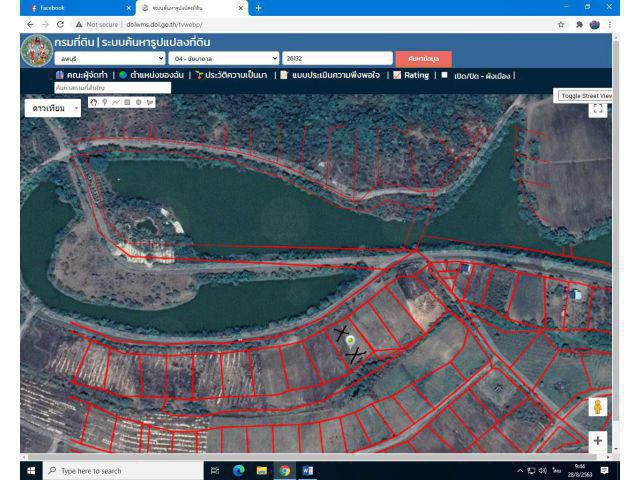Select the hand pan drawing tool
Image resolution: width=640 pixels, height=480 pixels.
point(94,102)
